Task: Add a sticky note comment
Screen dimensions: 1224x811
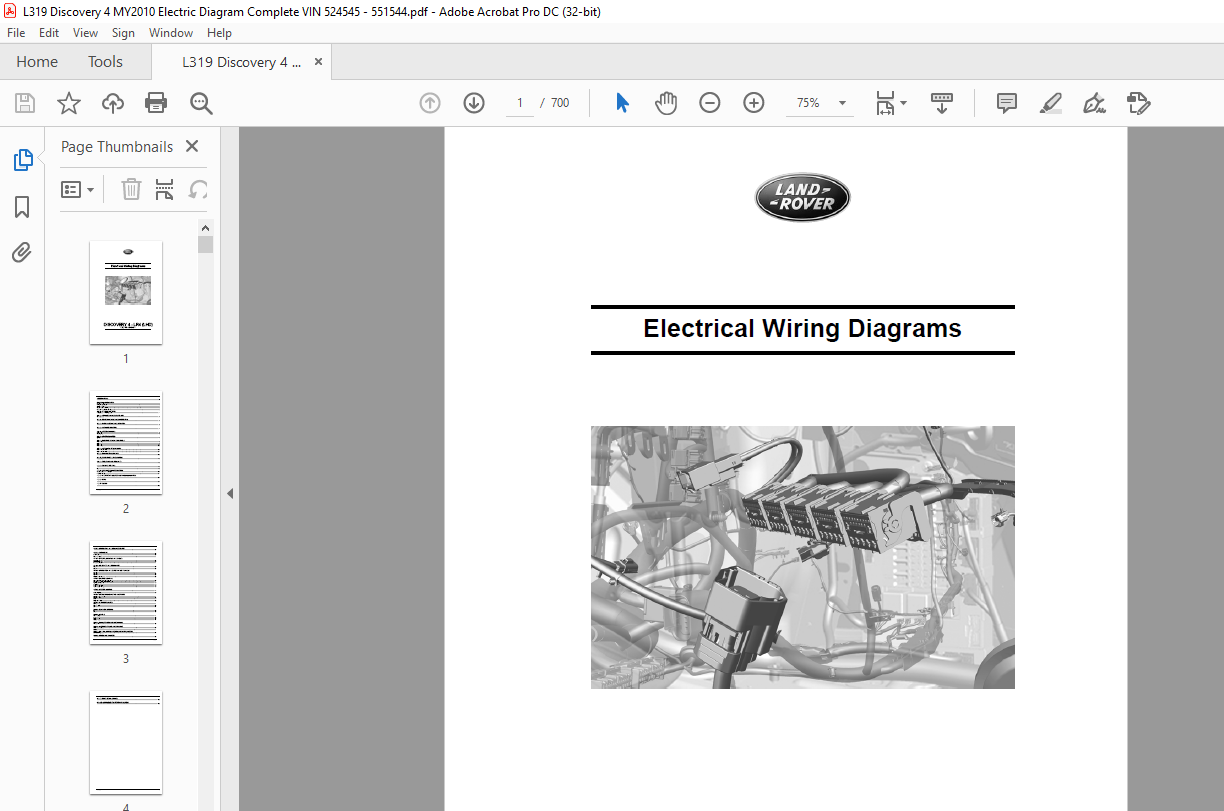Action: pos(1007,103)
